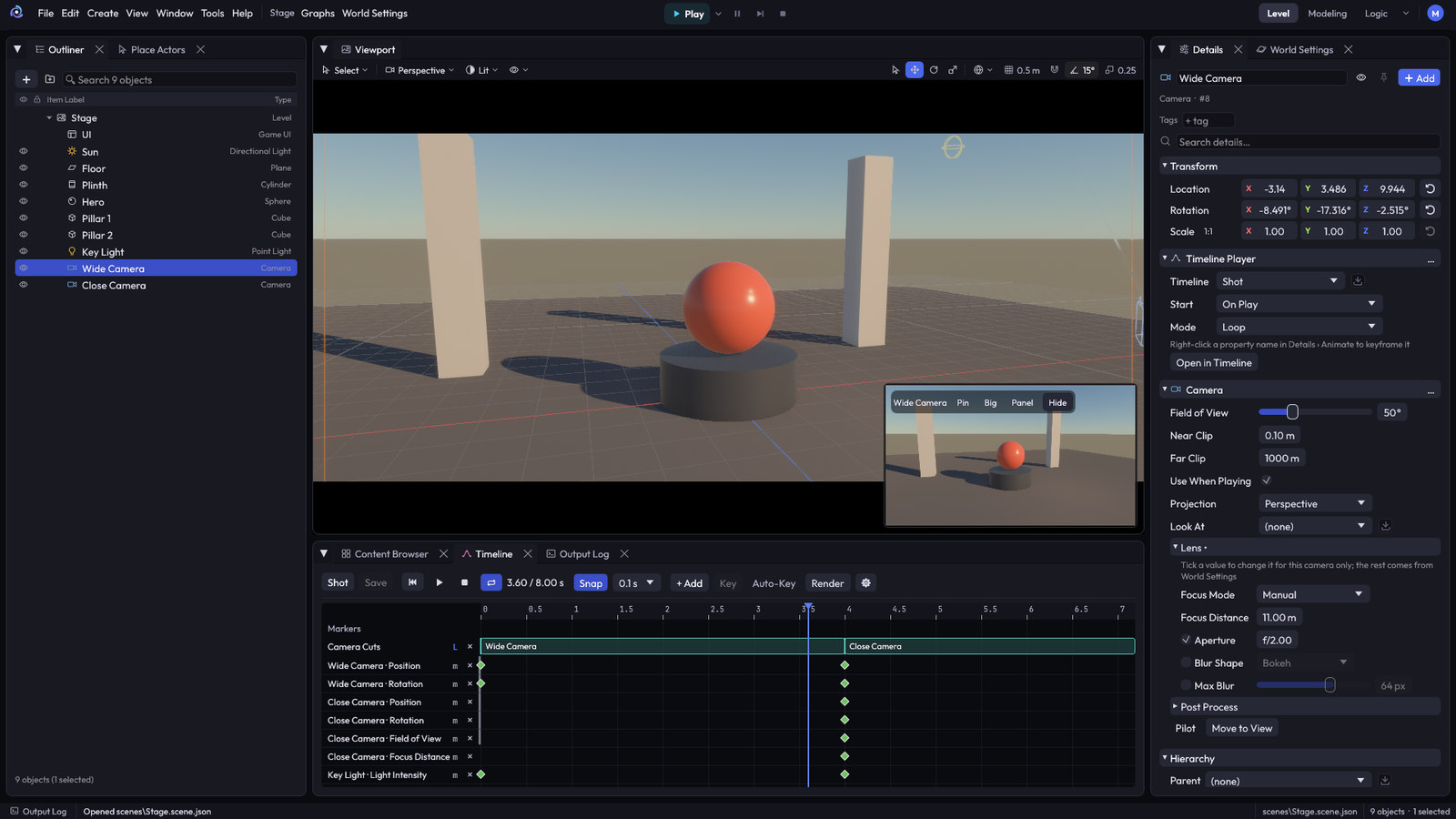Viewport: 1456px width, 819px height.
Task: Open the Timeline Shot dropdown
Action: click(x=1279, y=281)
